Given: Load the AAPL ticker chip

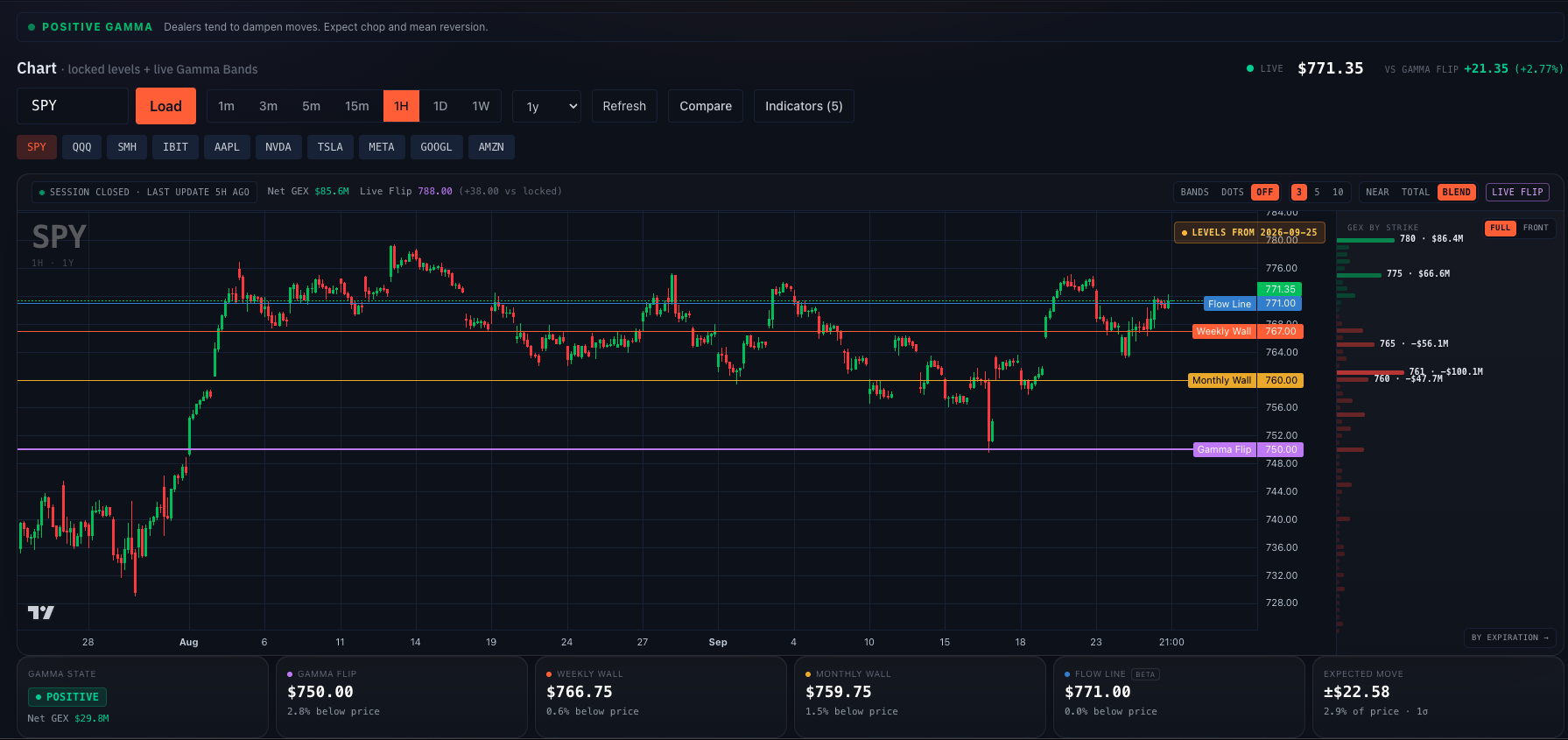Looking at the screenshot, I should tap(227, 147).
